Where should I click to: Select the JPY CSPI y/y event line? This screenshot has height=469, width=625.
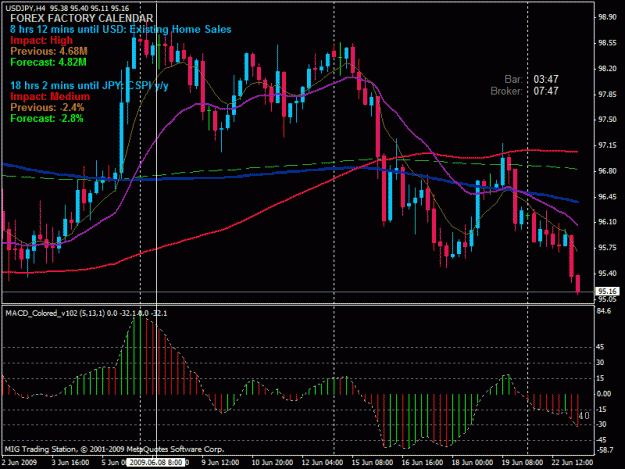[89, 86]
